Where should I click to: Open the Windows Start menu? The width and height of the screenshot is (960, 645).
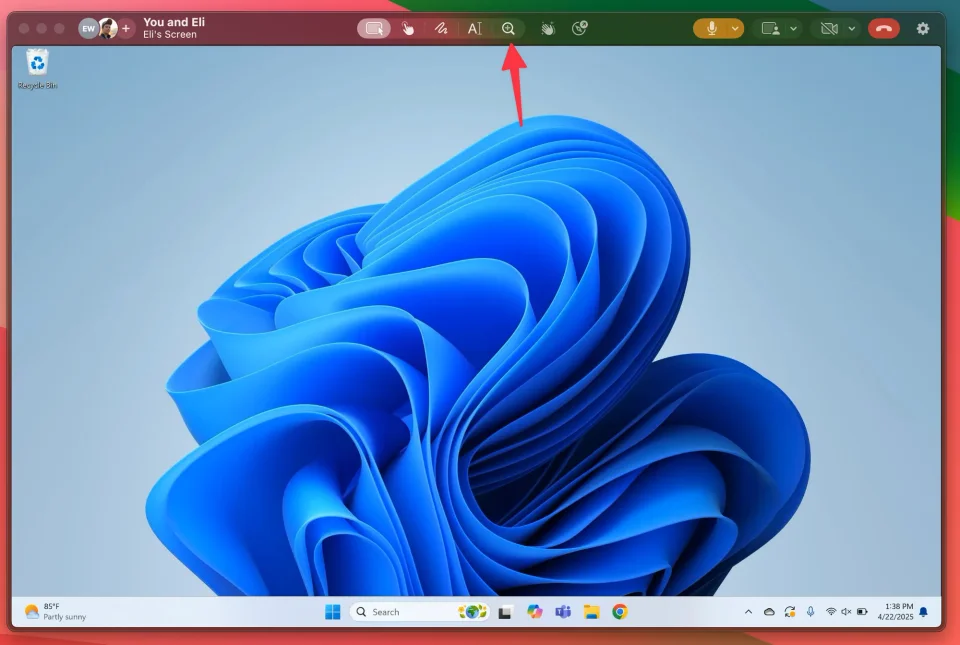click(332, 611)
